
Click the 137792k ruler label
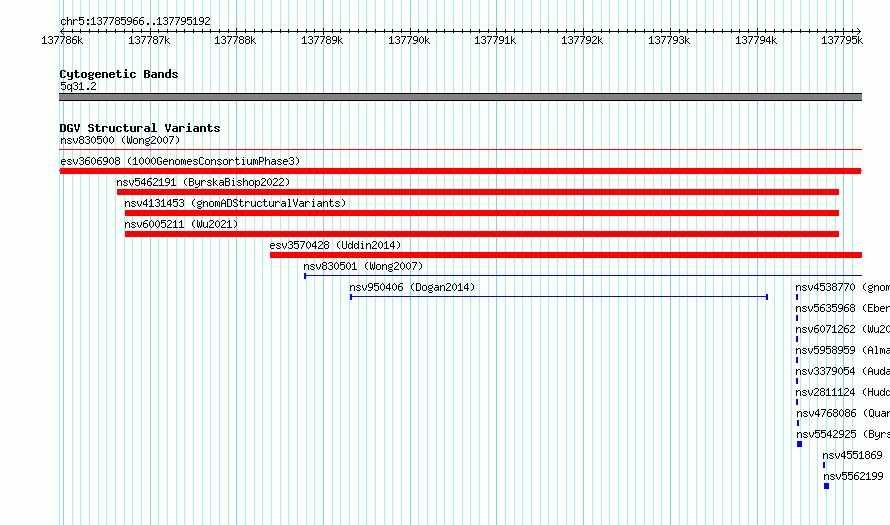coord(582,40)
